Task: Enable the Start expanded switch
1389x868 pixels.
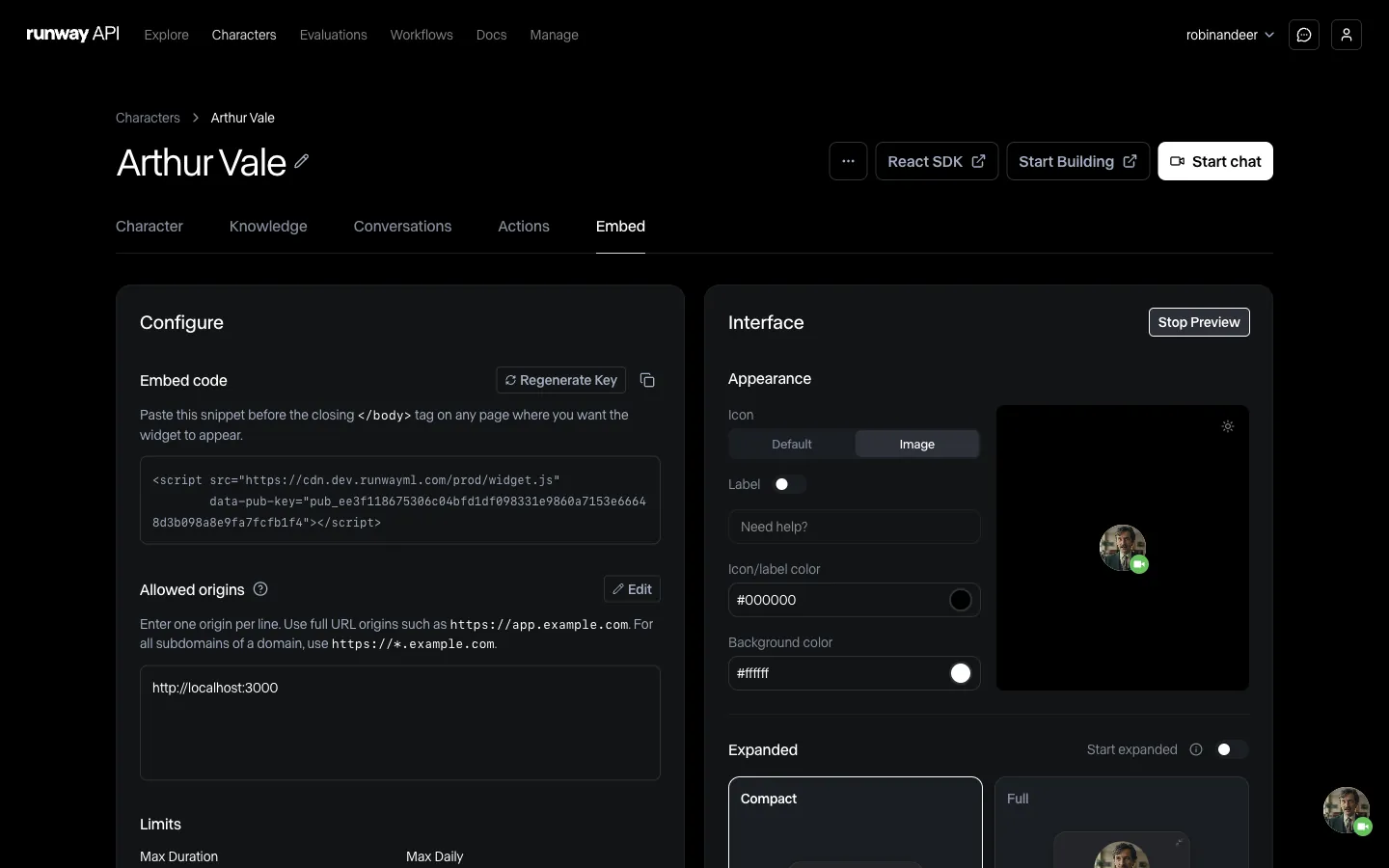Action: pyautogui.click(x=1232, y=749)
